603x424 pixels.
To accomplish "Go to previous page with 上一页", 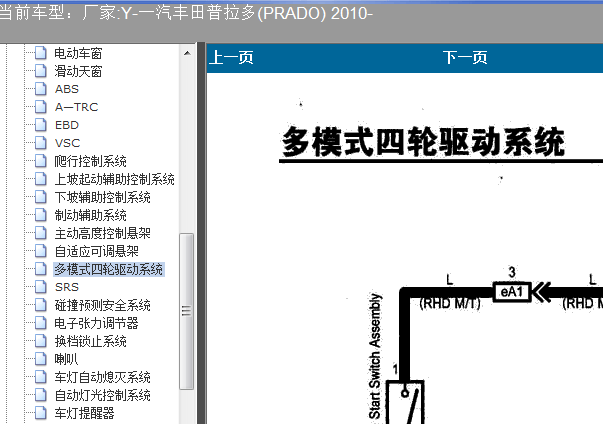I will point(231,58).
